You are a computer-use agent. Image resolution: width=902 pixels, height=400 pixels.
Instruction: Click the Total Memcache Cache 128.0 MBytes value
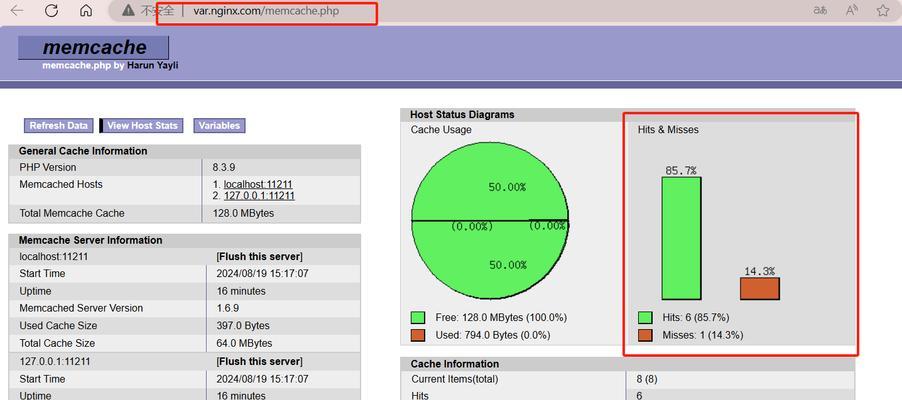pos(243,214)
